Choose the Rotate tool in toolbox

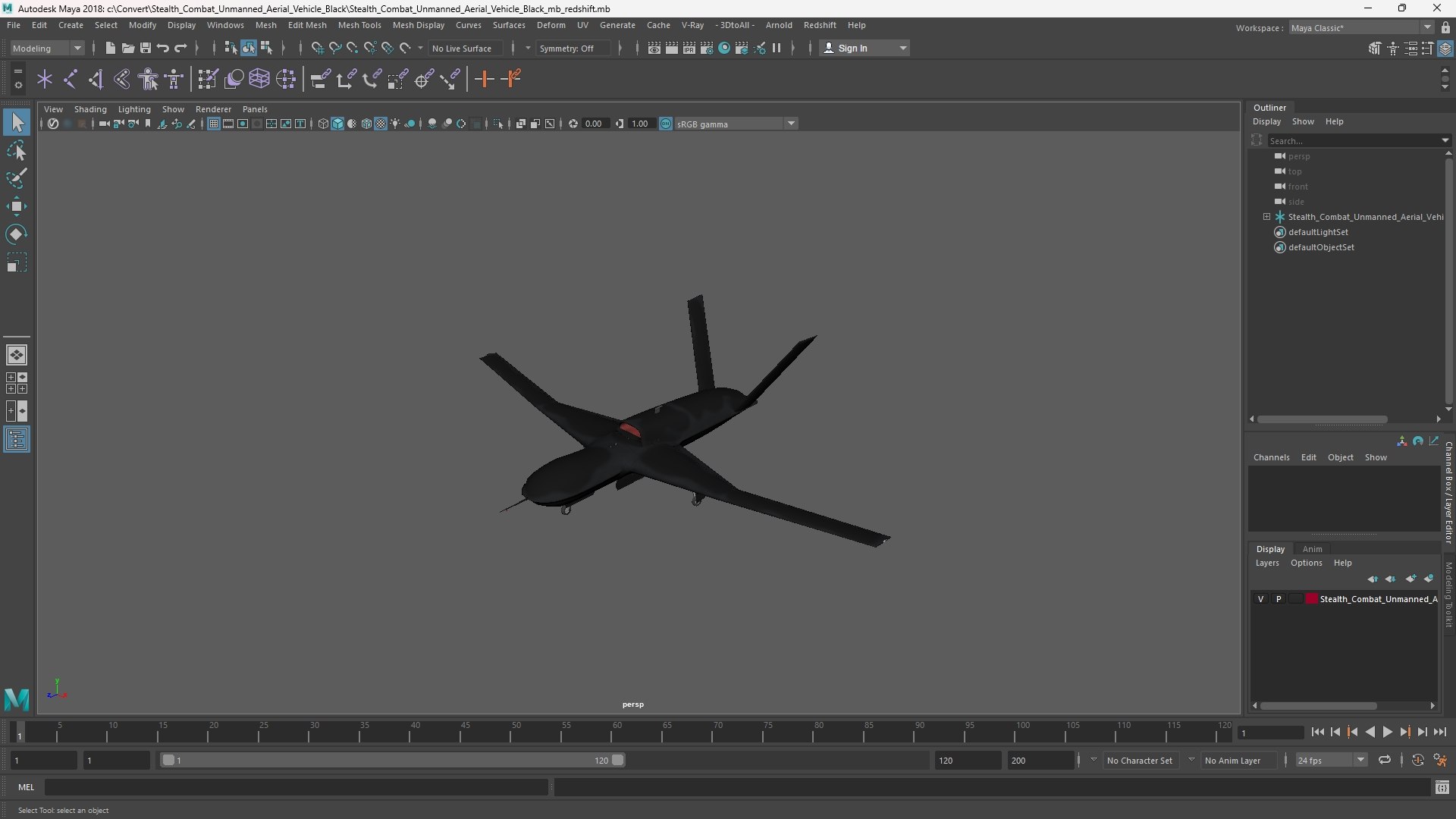(x=17, y=234)
